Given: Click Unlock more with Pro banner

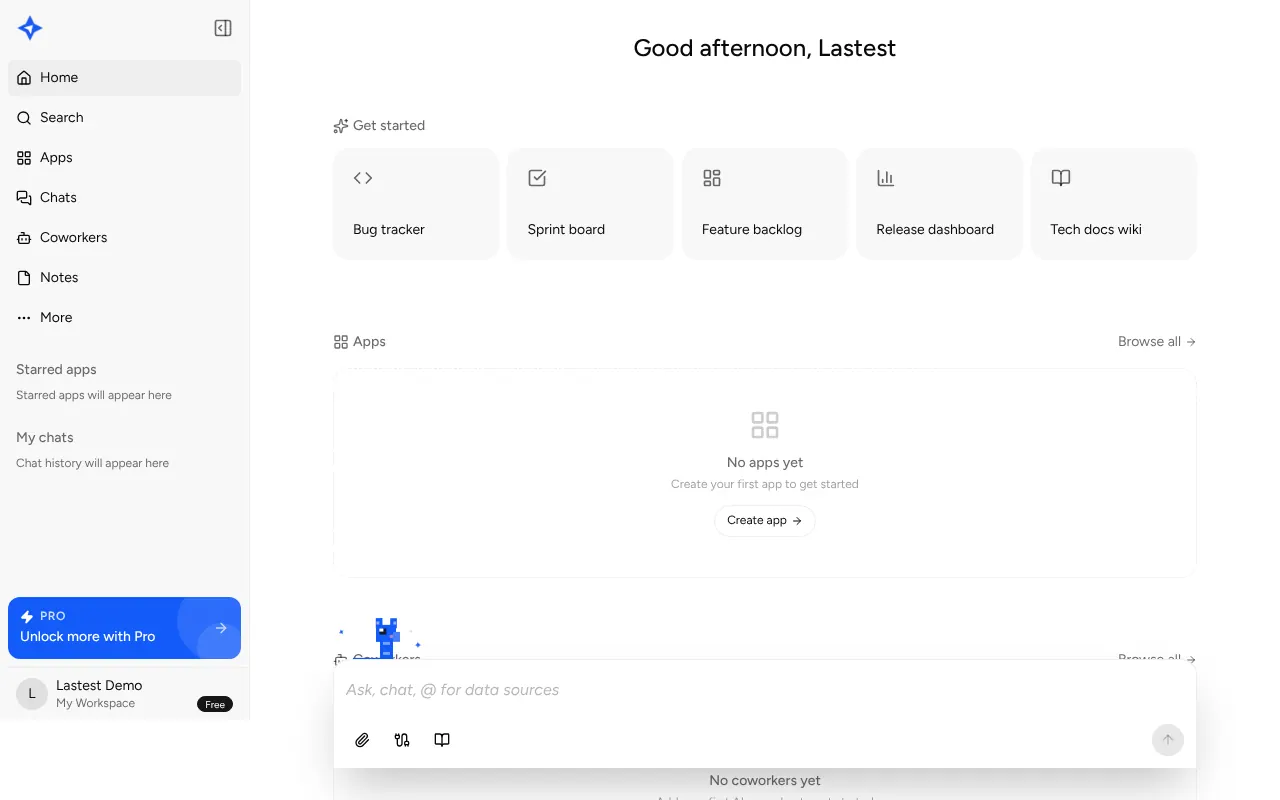Looking at the screenshot, I should [x=124, y=628].
